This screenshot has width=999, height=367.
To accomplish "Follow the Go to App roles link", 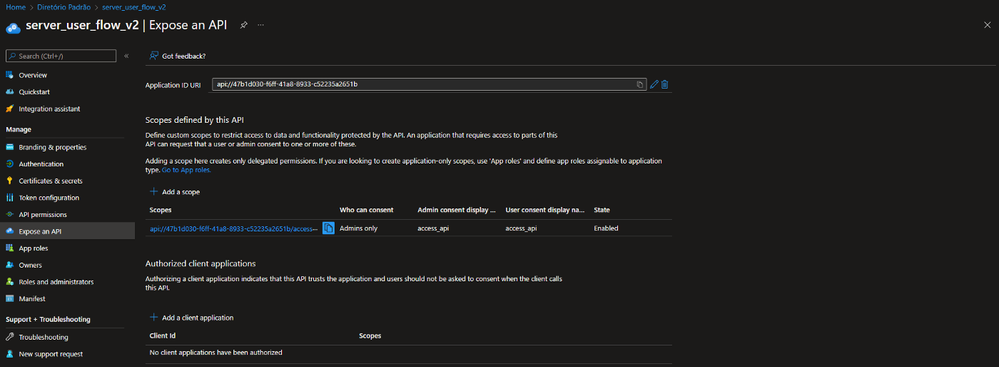I will (186, 170).
